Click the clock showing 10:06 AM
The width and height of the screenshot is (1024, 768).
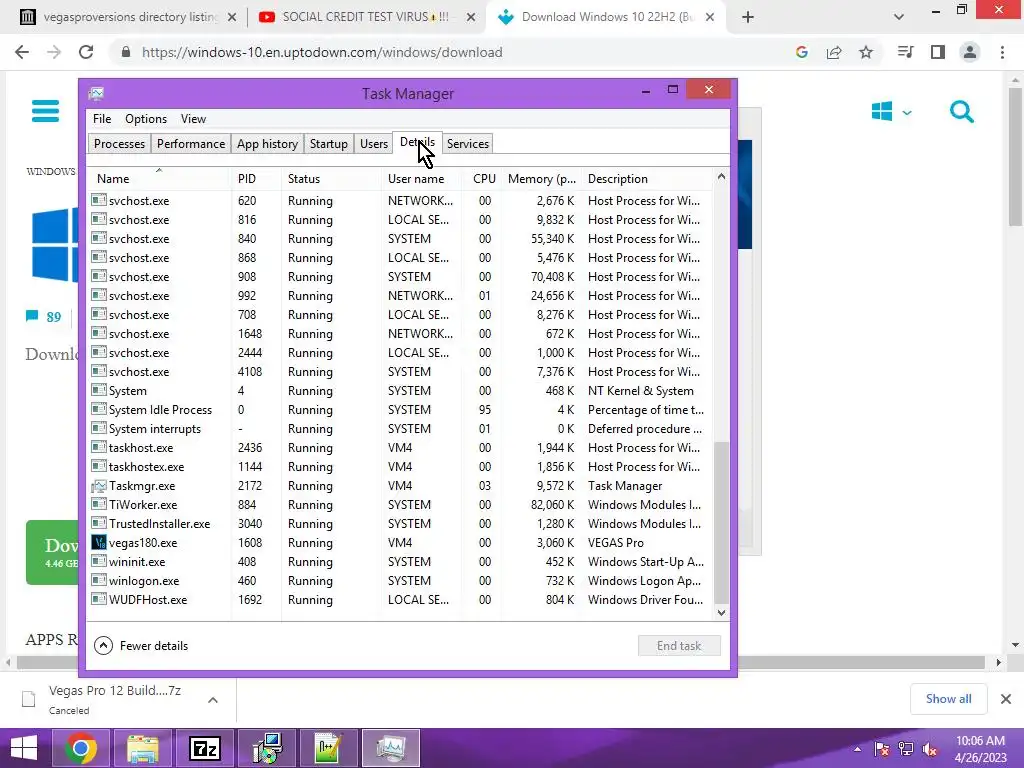tap(980, 741)
